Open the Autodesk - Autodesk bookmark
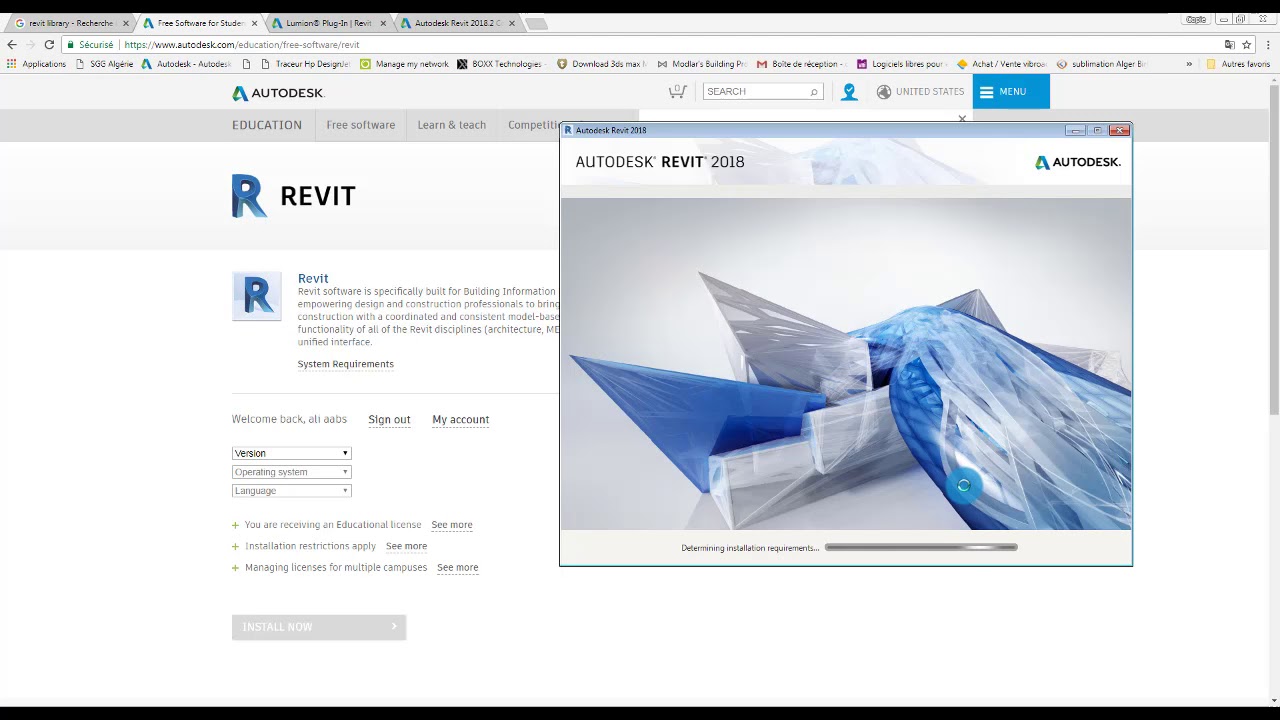Image resolution: width=1280 pixels, height=720 pixels. tap(186, 64)
